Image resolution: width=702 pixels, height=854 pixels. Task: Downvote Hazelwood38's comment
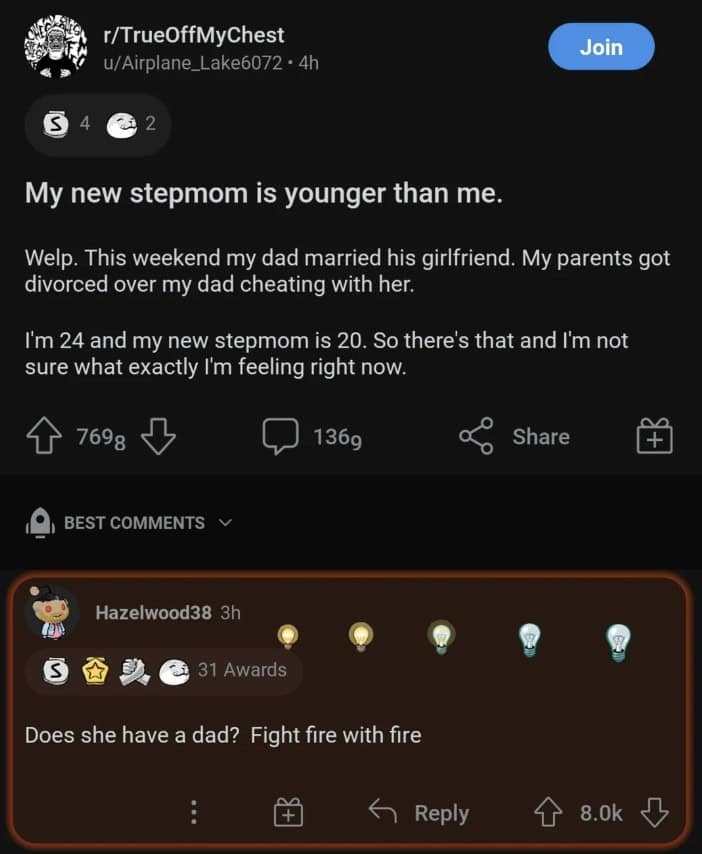[656, 813]
